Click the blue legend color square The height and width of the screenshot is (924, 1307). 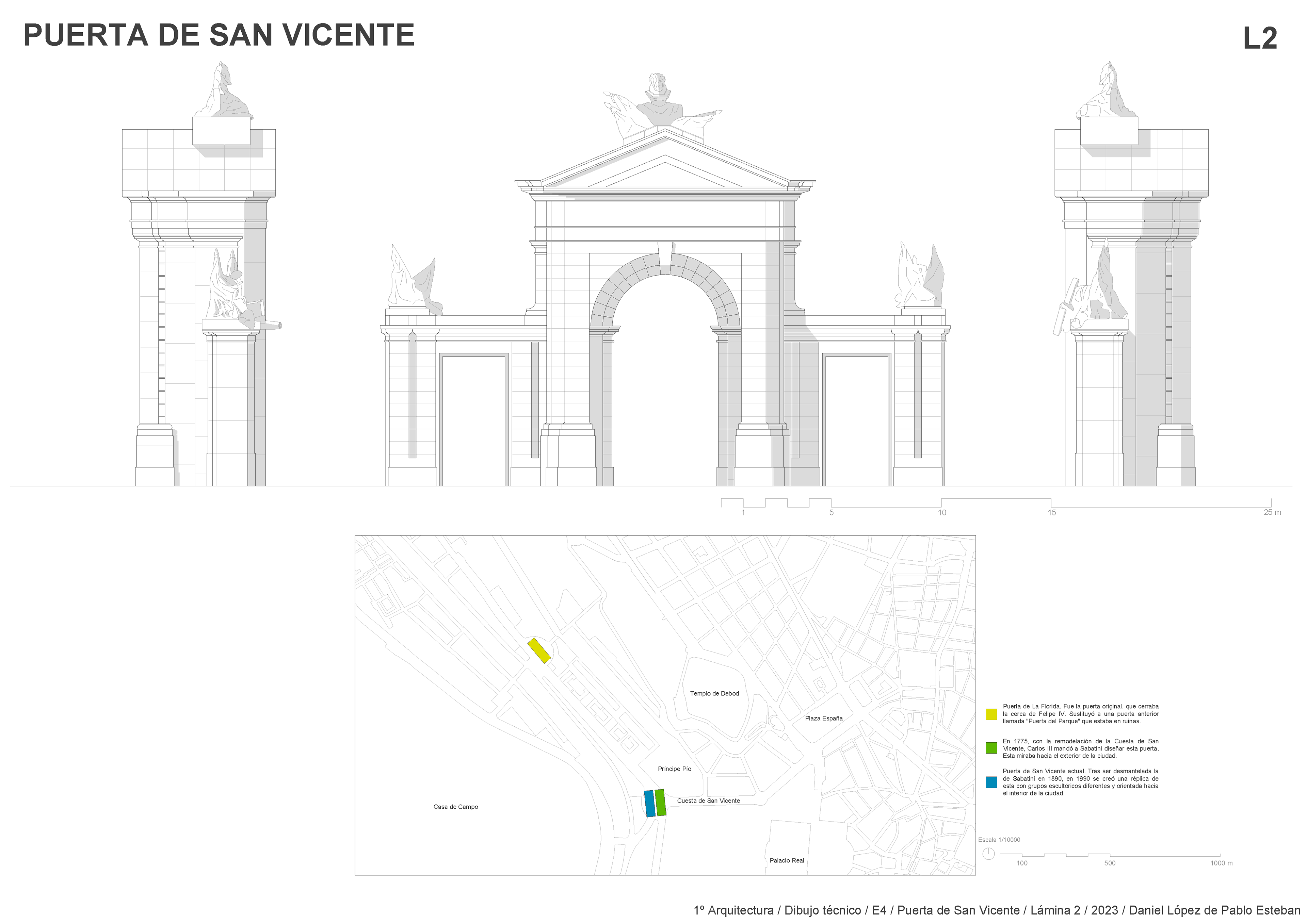point(991,782)
